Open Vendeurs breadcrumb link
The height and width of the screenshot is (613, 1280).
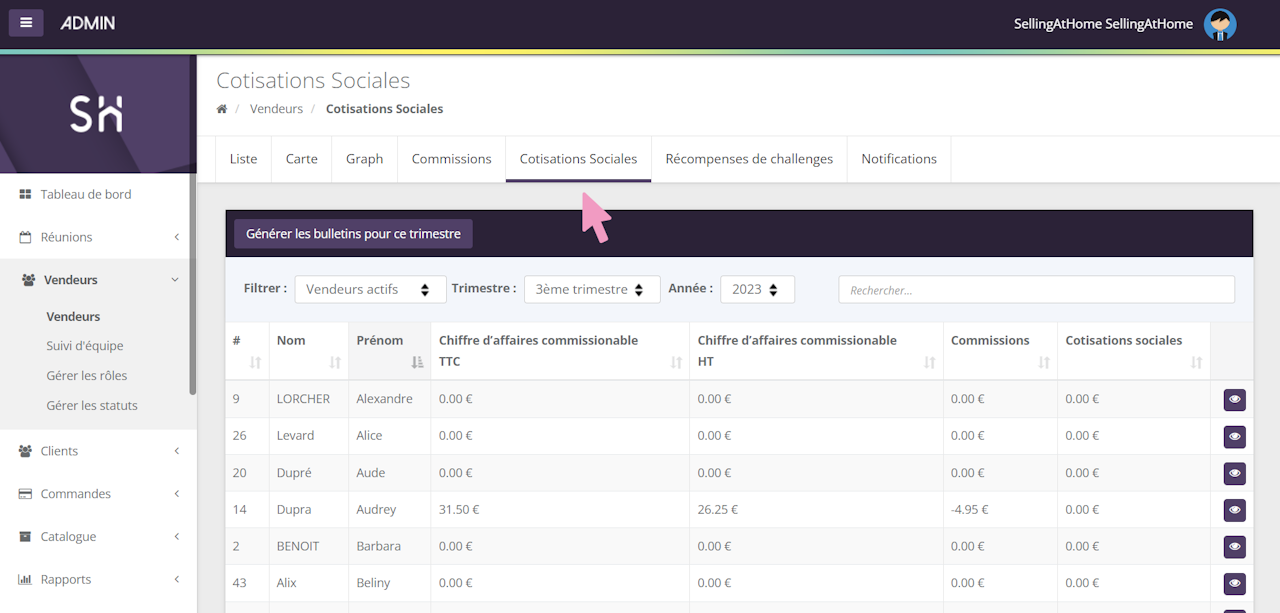pyautogui.click(x=276, y=109)
